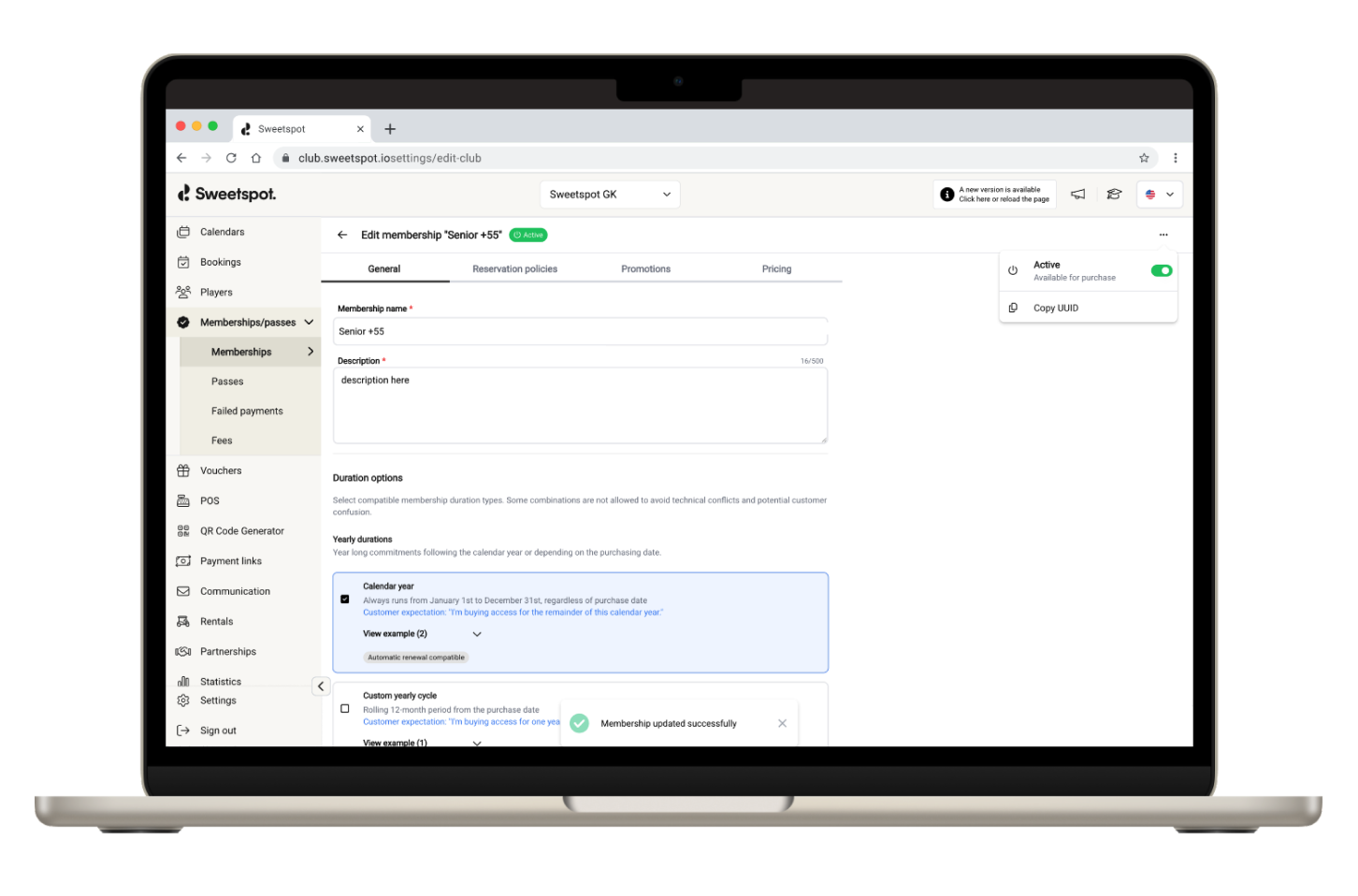Click the 'Duration options' heading
Screen dimensions: 1358x896
pos(368,478)
